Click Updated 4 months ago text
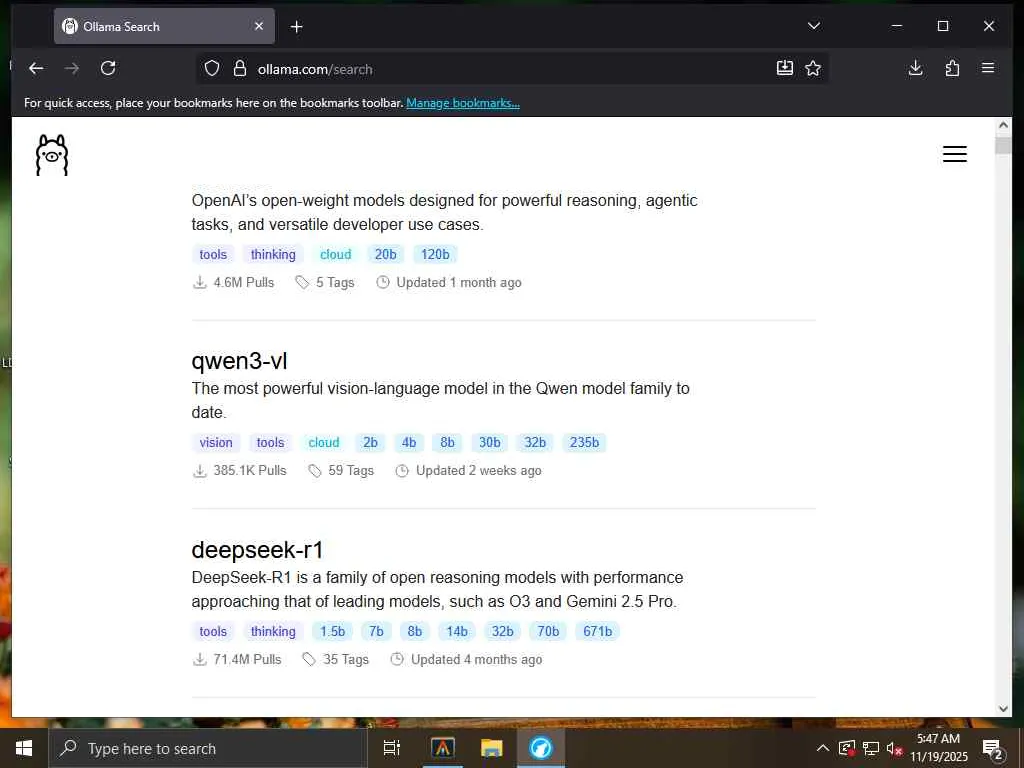This screenshot has width=1024, height=768. click(476, 660)
